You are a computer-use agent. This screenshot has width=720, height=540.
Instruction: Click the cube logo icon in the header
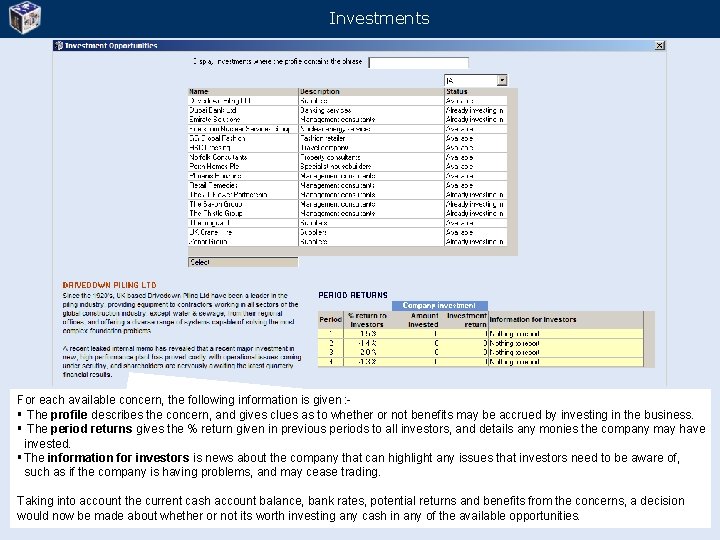[x=25, y=17]
